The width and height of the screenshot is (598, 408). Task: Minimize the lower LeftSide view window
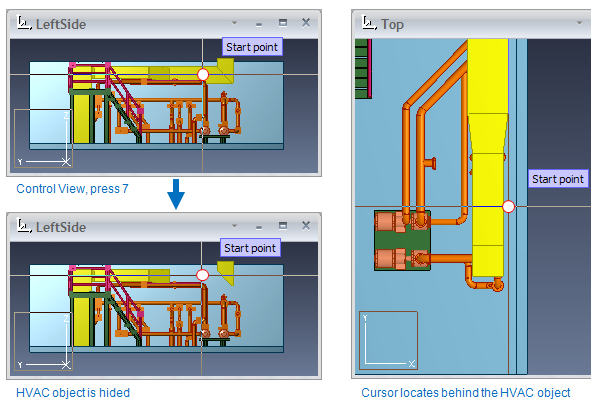[259, 227]
